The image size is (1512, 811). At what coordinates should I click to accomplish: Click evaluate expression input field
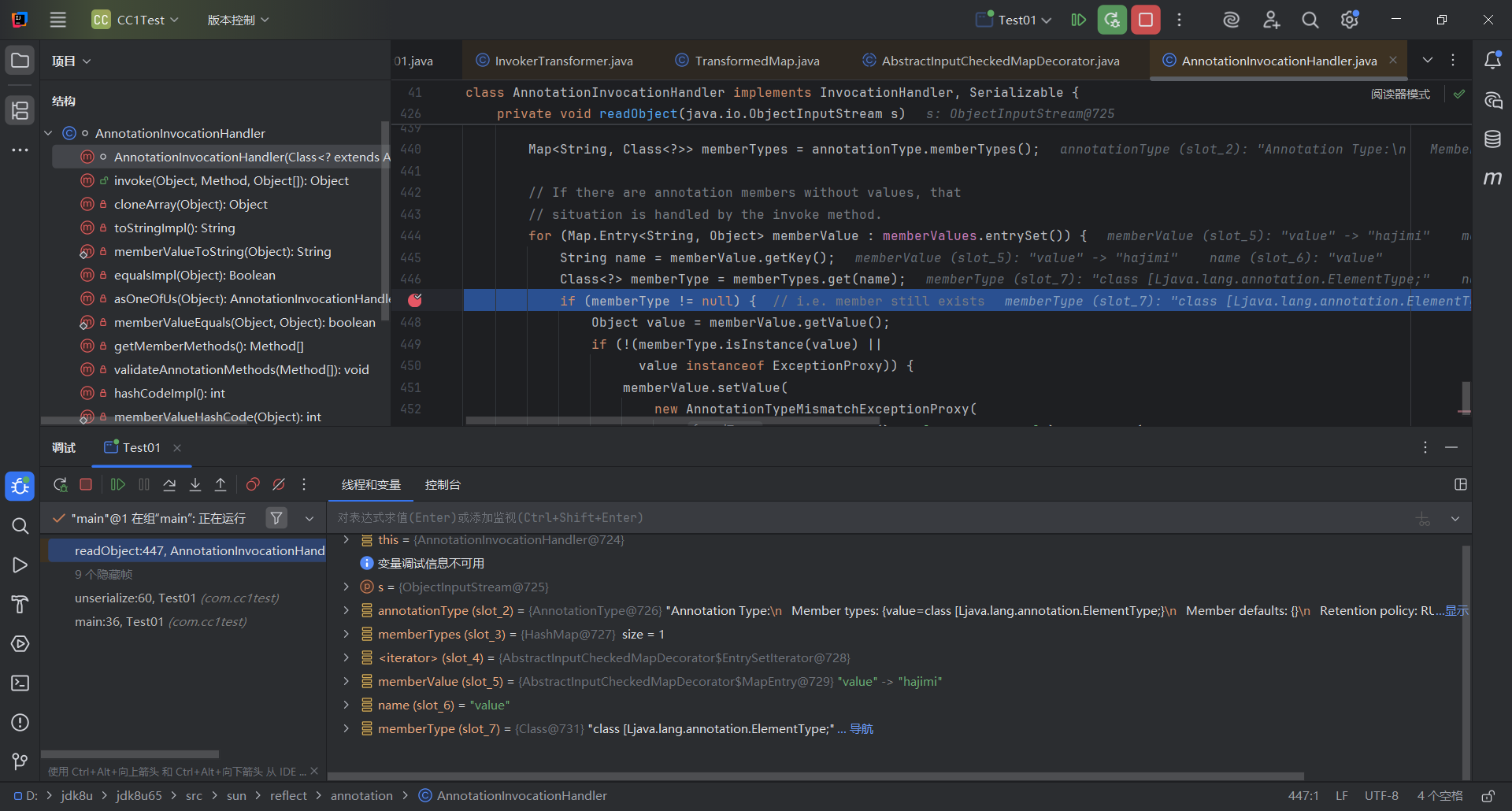coord(866,518)
